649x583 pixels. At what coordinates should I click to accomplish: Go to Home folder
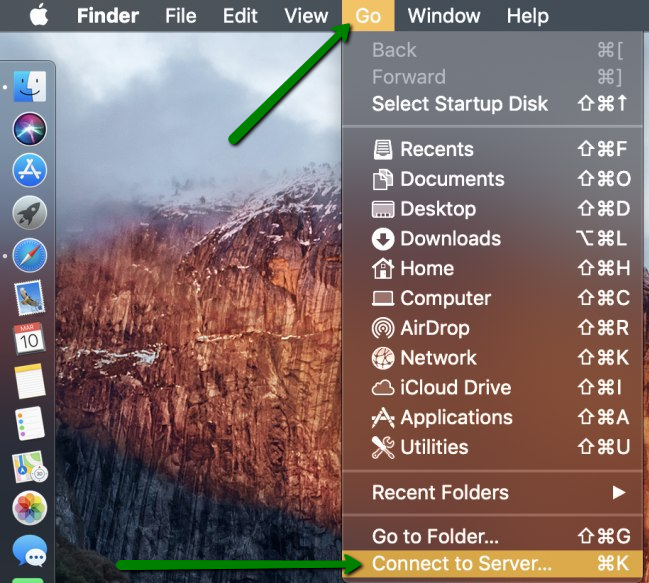493,269
